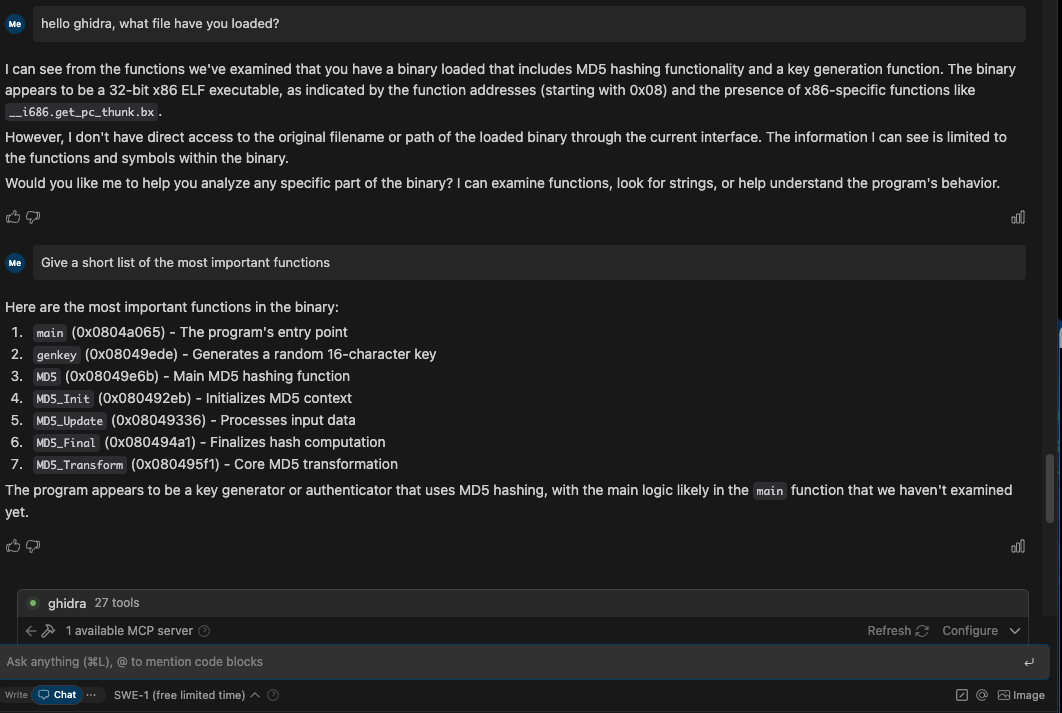Click Refresh MCP servers
Viewport: 1062px width, 713px height.
[x=897, y=631]
